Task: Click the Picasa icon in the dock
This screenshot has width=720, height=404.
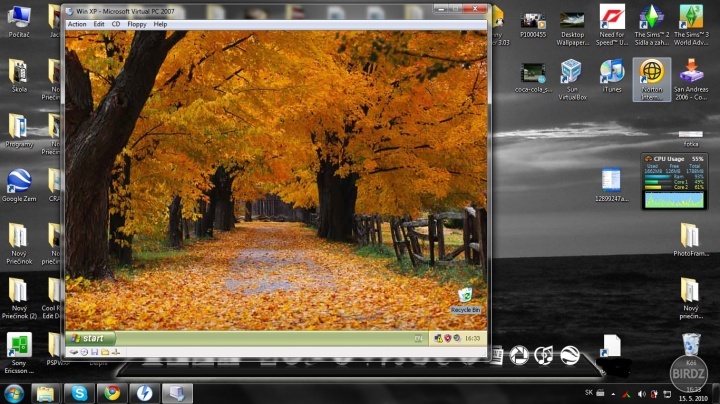Action: tap(519, 355)
